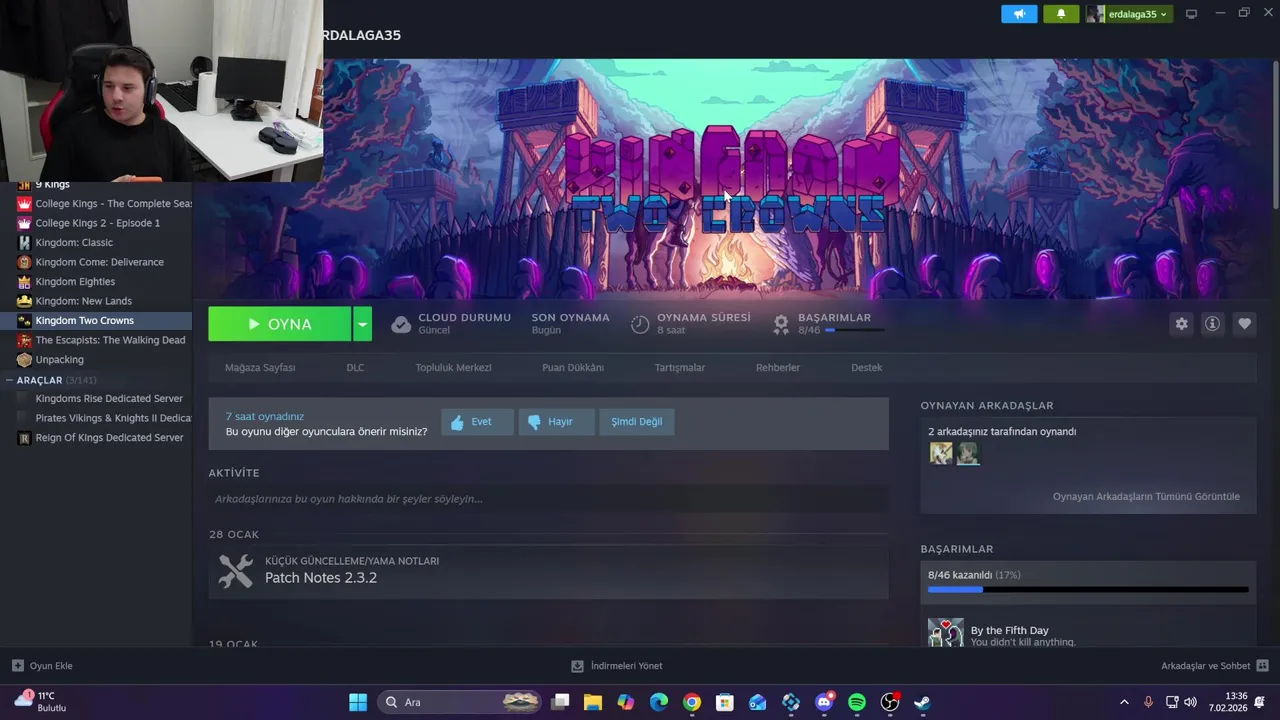
Task: Open Microsoft Edge from the taskbar
Action: [659, 702]
